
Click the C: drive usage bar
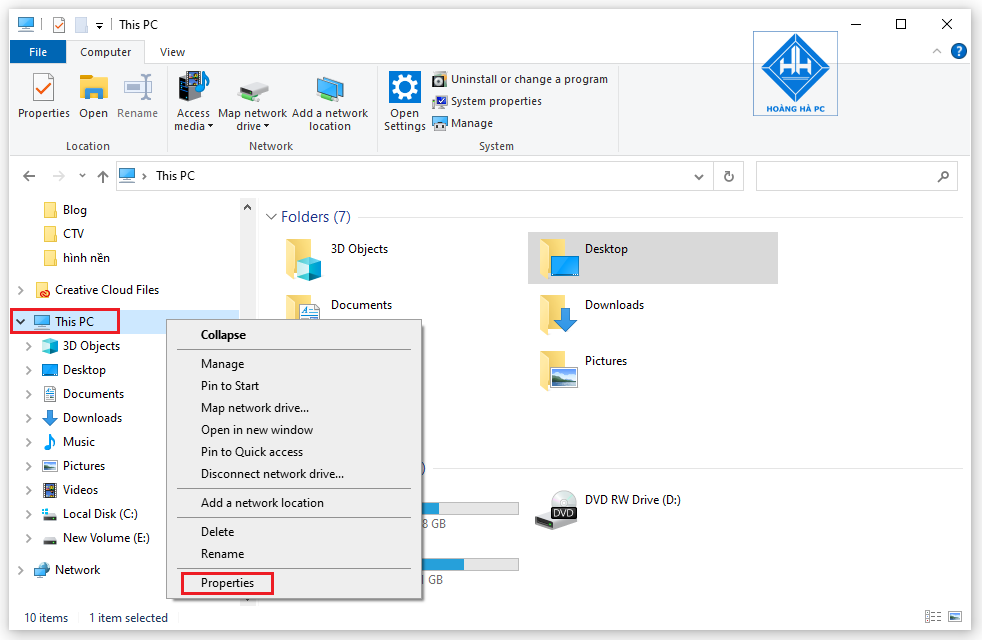click(x=470, y=508)
